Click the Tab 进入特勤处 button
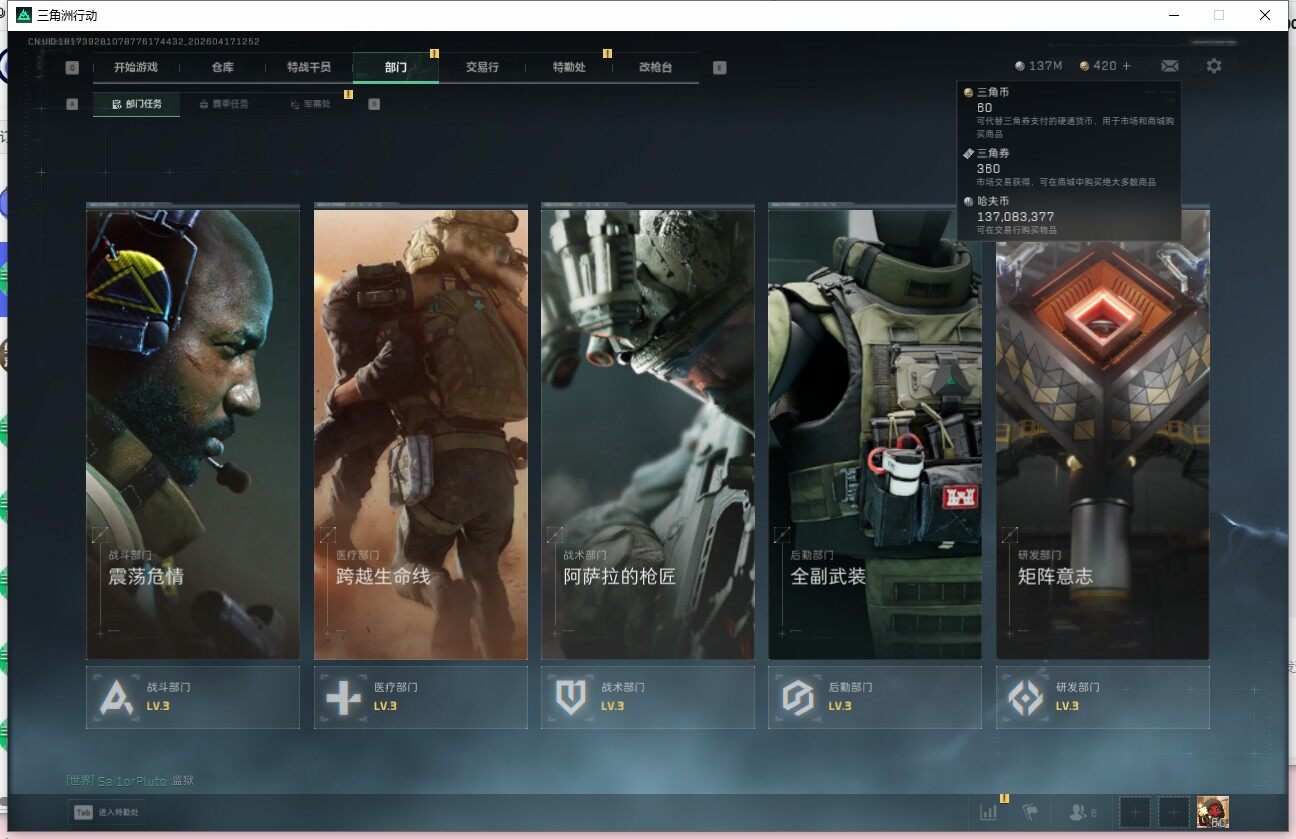The width and height of the screenshot is (1296, 839). click(106, 813)
